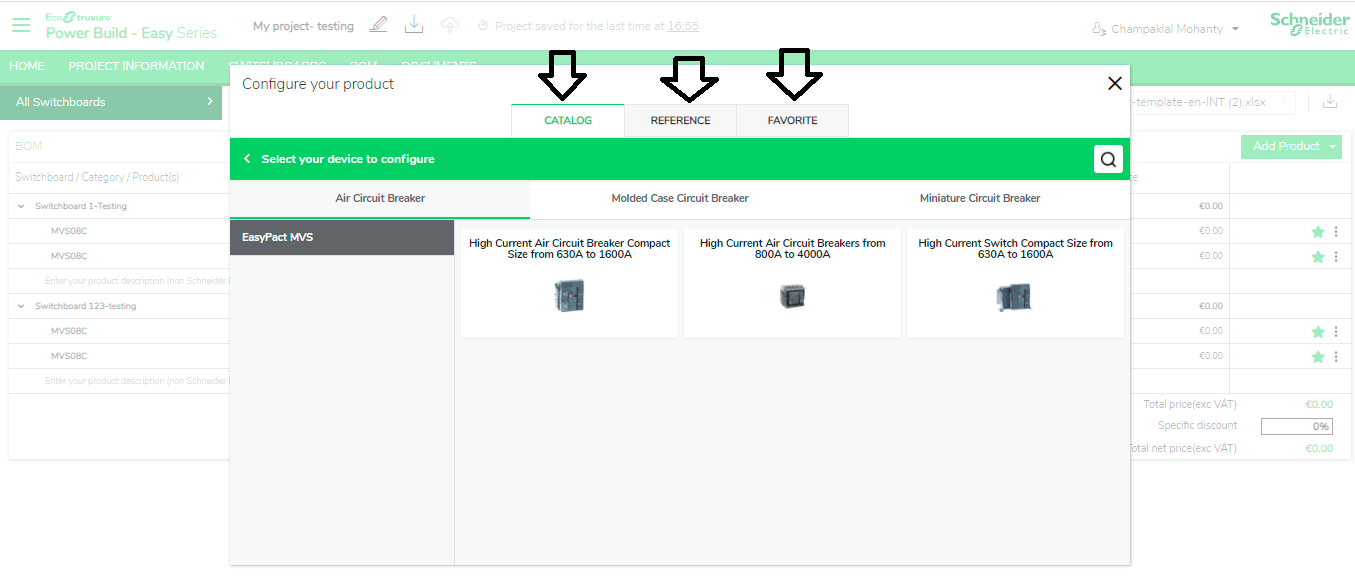The height and width of the screenshot is (585, 1355).
Task: Go back using the chevron beside Select your device
Action: [x=247, y=159]
